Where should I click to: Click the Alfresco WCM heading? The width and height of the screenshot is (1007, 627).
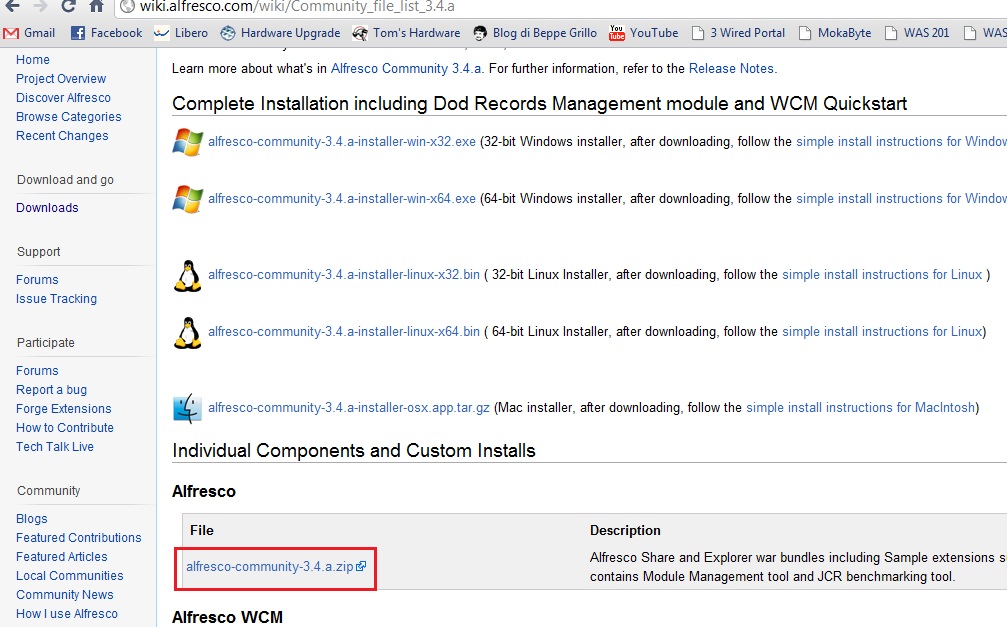coord(227,617)
